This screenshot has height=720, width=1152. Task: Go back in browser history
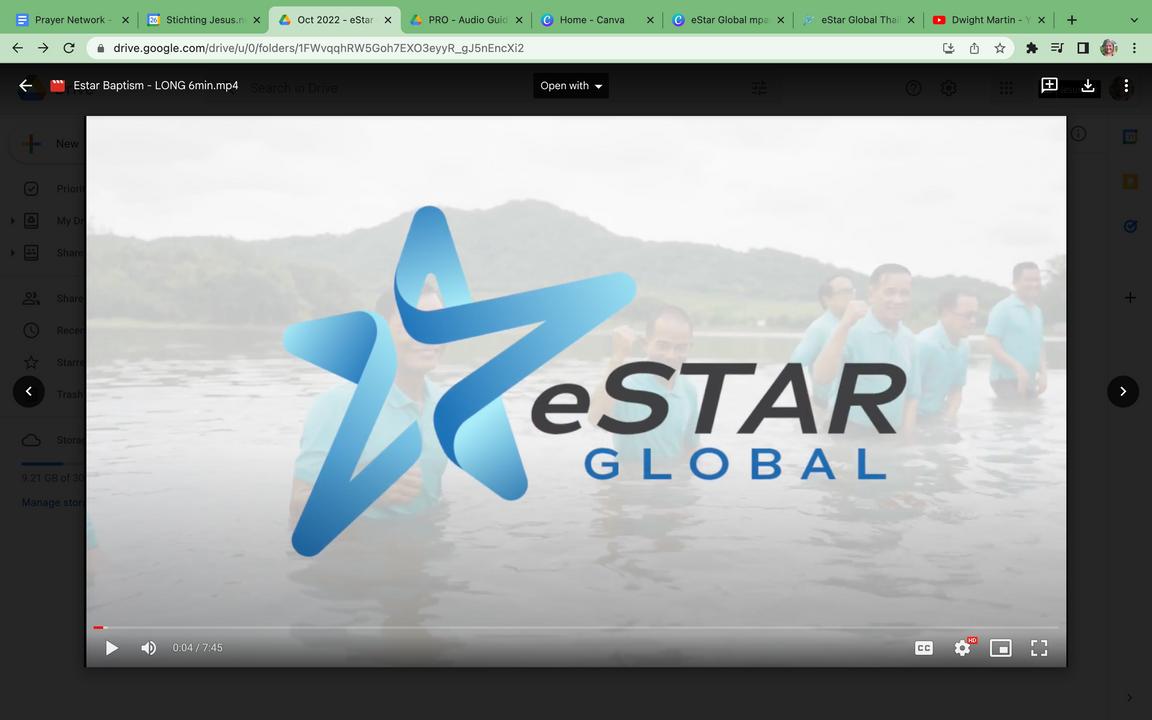click(18, 48)
